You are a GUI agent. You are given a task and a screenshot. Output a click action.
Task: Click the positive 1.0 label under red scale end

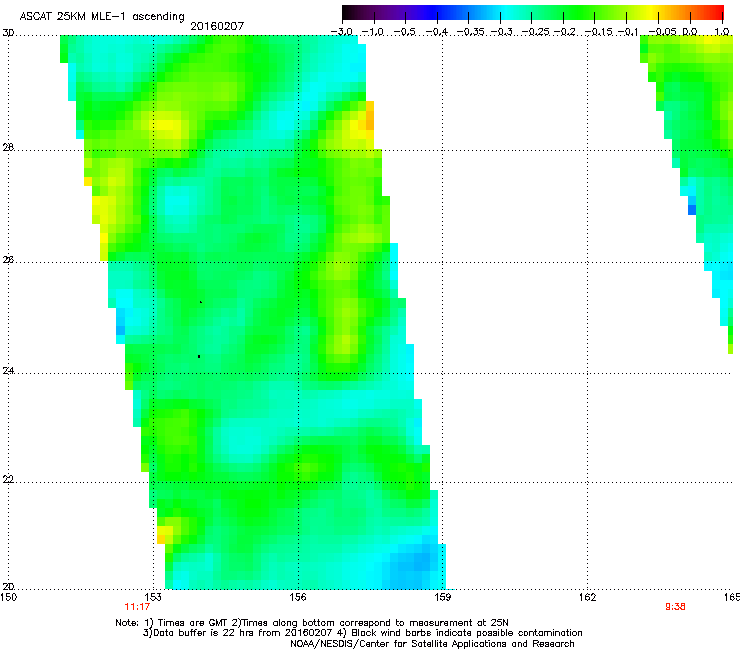point(722,32)
